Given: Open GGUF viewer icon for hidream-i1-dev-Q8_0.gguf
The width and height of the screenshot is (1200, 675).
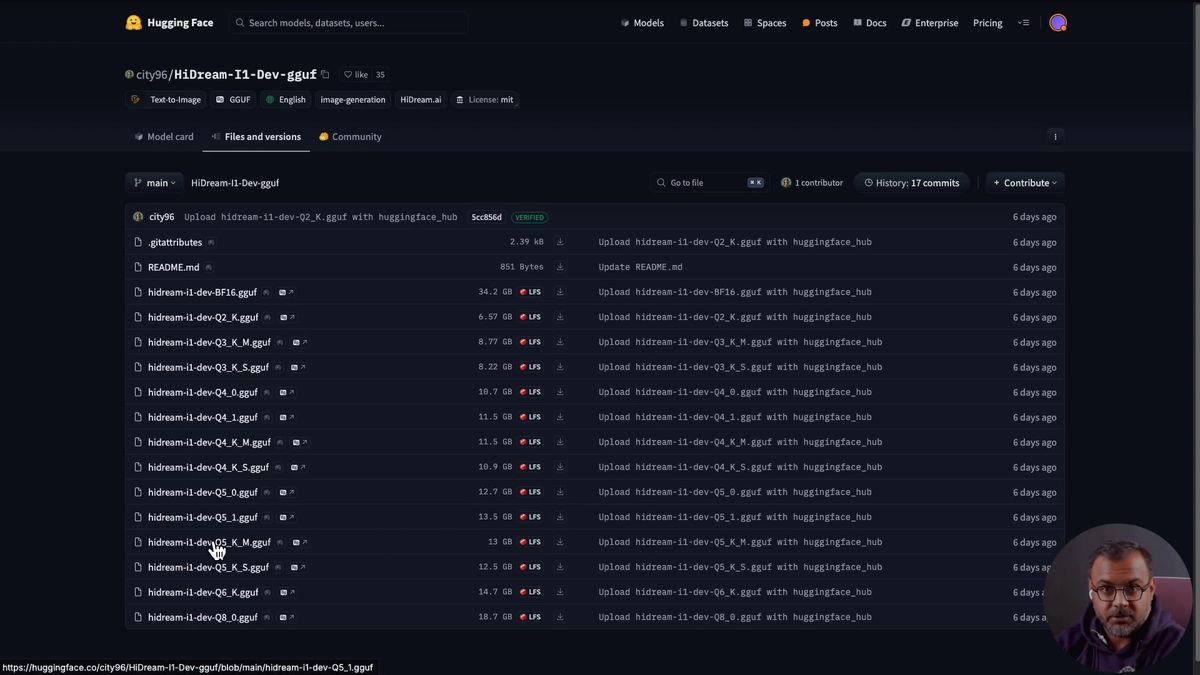Looking at the screenshot, I should pyautogui.click(x=286, y=617).
